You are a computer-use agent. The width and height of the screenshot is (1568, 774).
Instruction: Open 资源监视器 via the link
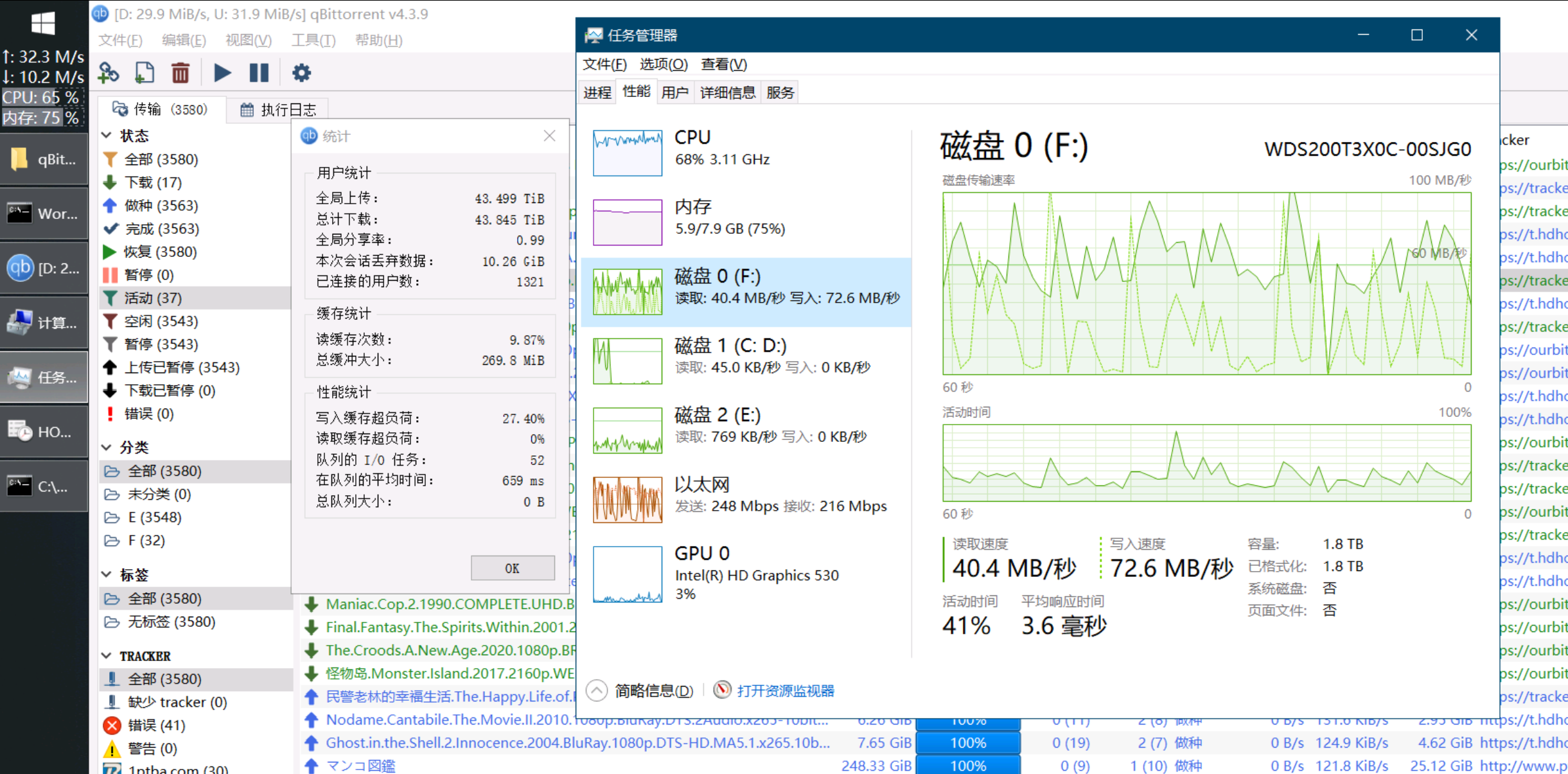click(x=785, y=690)
